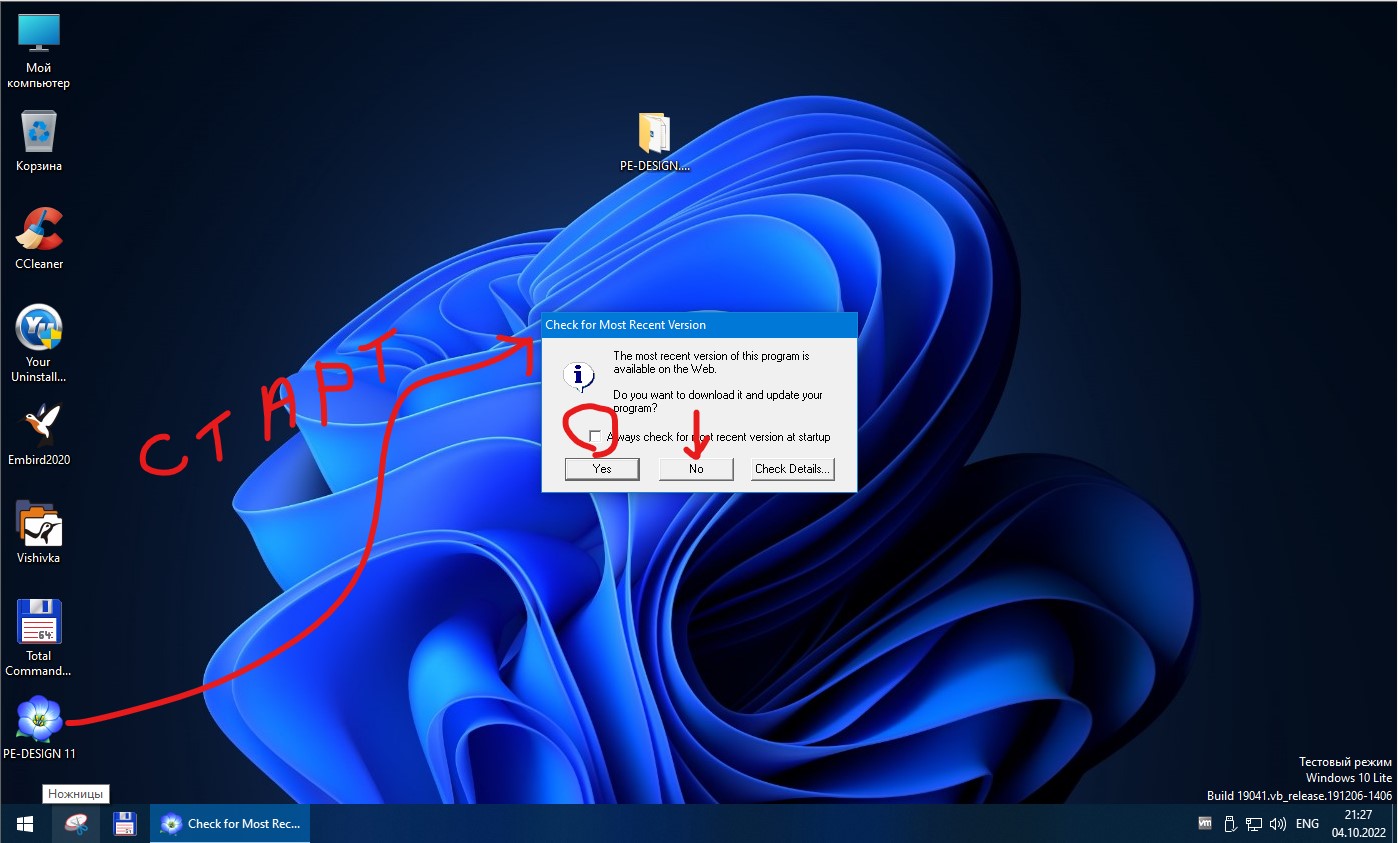The image size is (1398, 843).
Task: Open the volume control in system tray
Action: click(x=1277, y=824)
